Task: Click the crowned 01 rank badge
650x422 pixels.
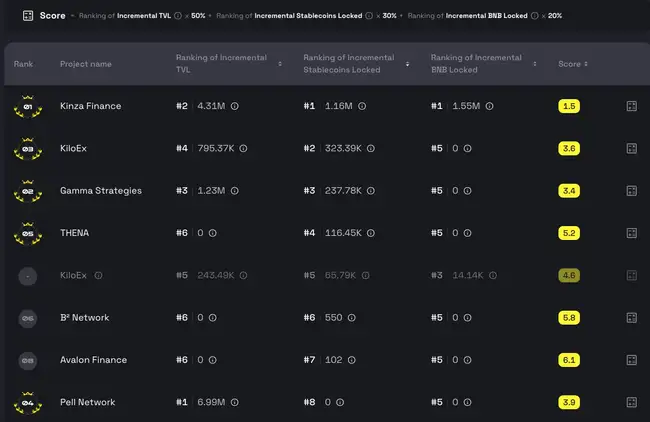Action: coord(28,106)
